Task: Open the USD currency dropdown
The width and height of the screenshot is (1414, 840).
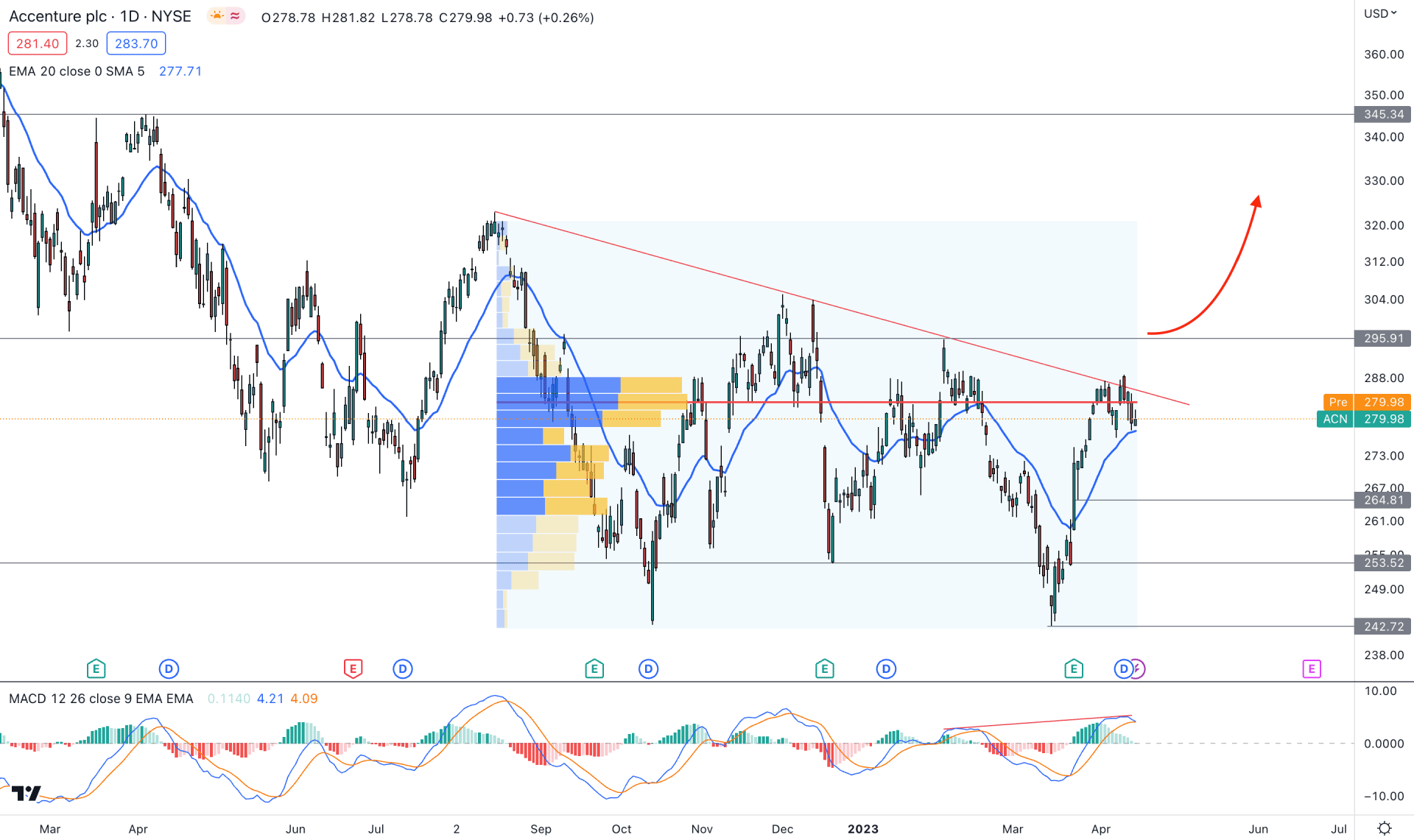Action: coord(1380,13)
